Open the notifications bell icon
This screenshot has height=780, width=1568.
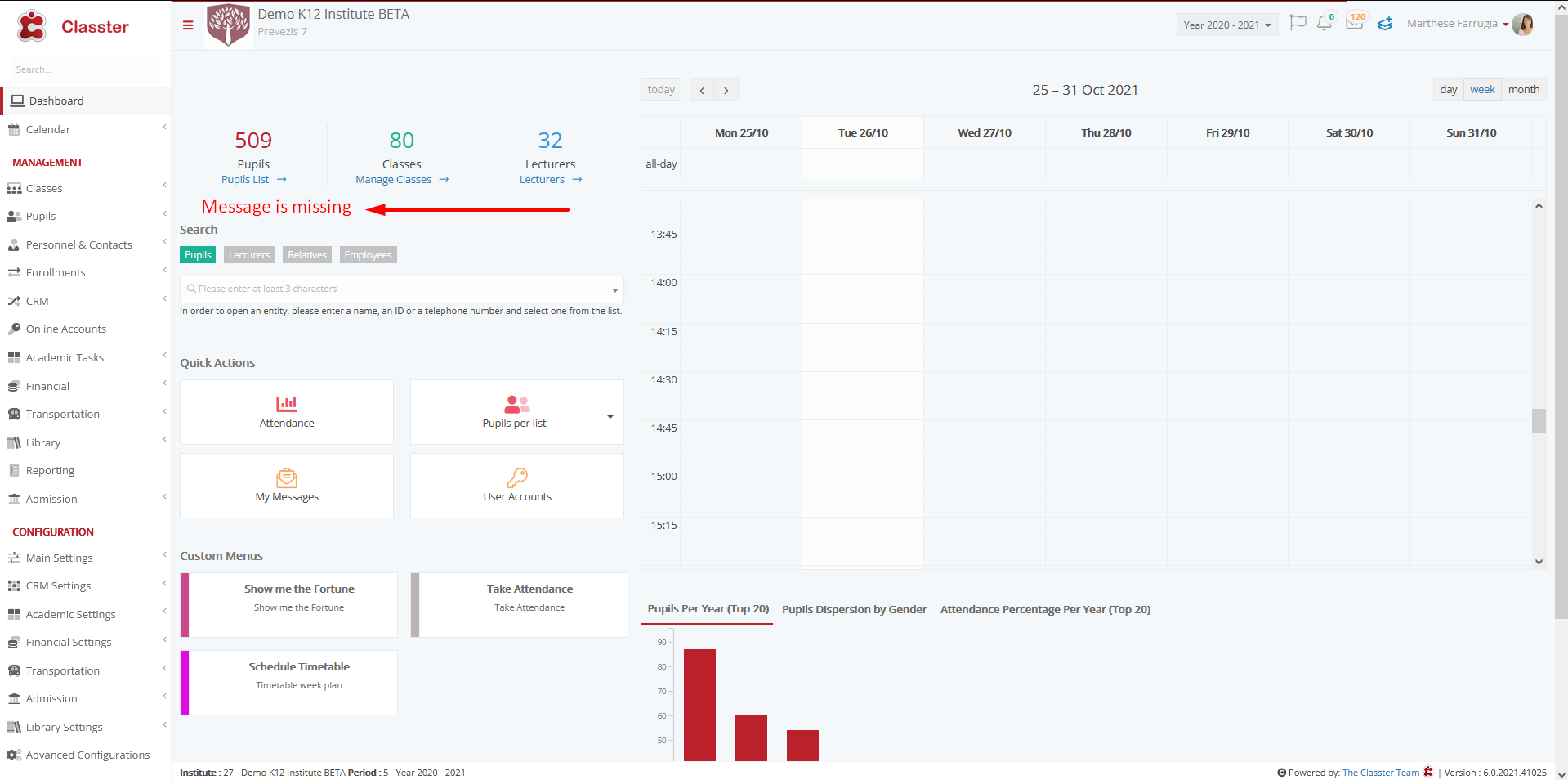click(1324, 24)
